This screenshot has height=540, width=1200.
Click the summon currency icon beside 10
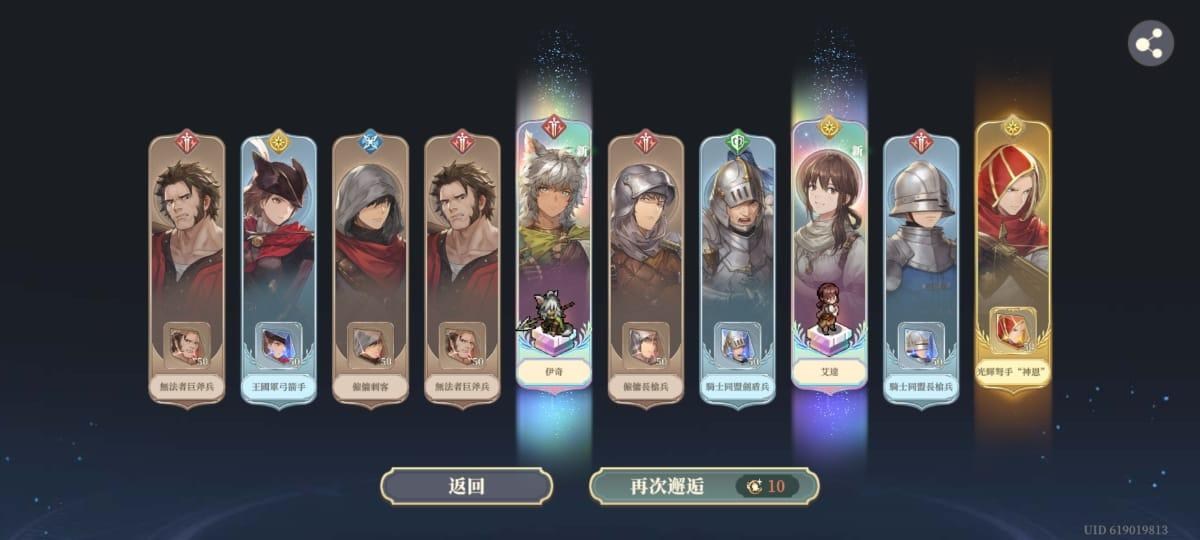[x=754, y=486]
